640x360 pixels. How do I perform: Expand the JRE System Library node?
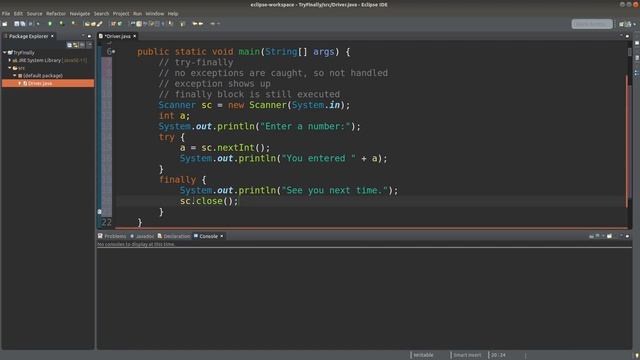click(x=10, y=60)
